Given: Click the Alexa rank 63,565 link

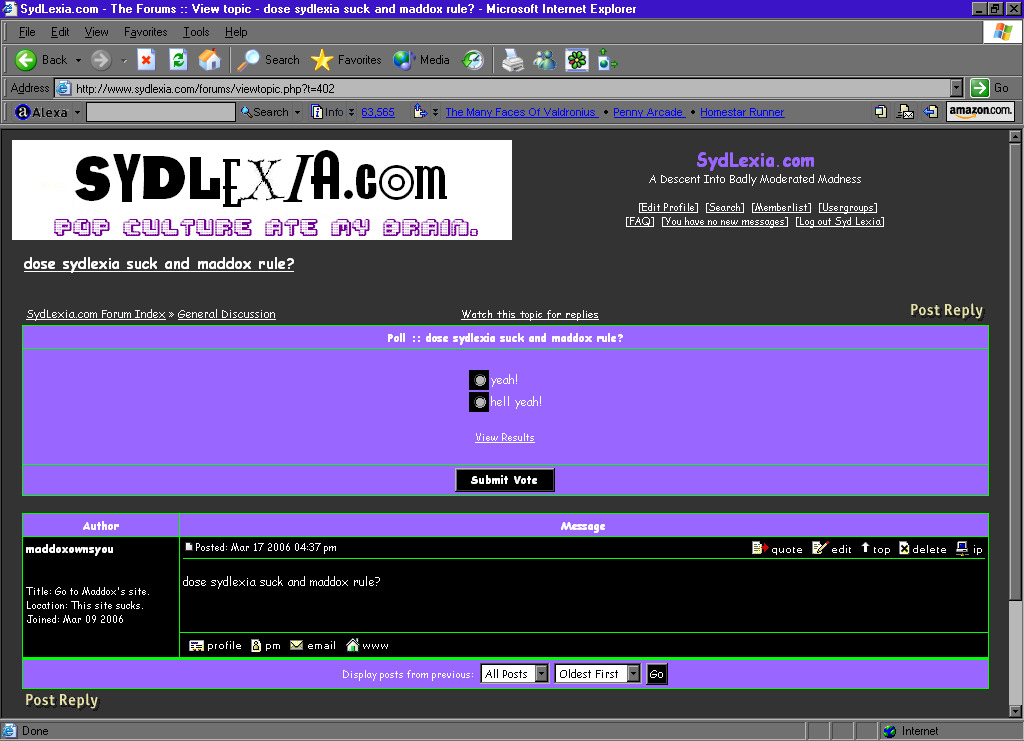Looking at the screenshot, I should [x=377, y=112].
